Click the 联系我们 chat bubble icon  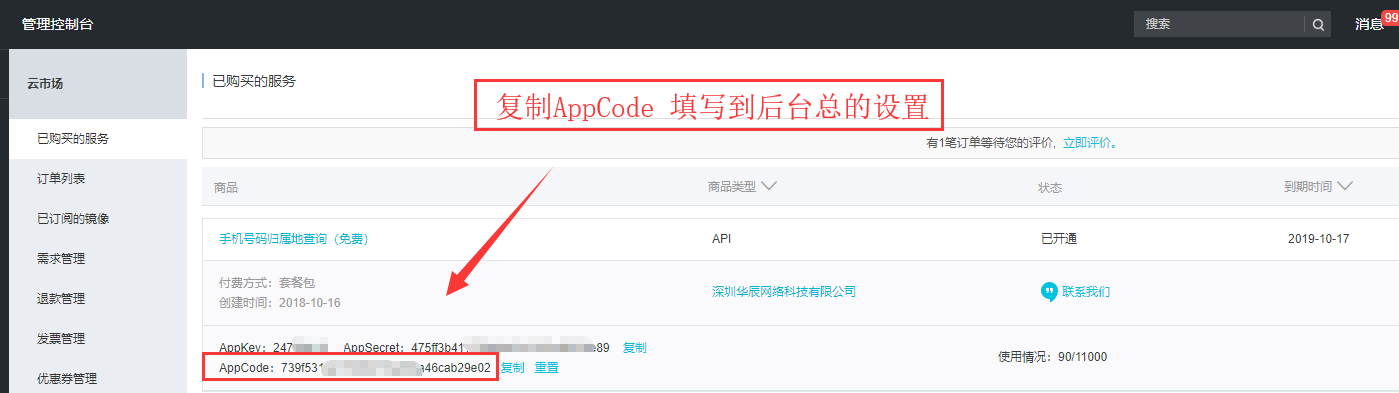(x=1049, y=292)
